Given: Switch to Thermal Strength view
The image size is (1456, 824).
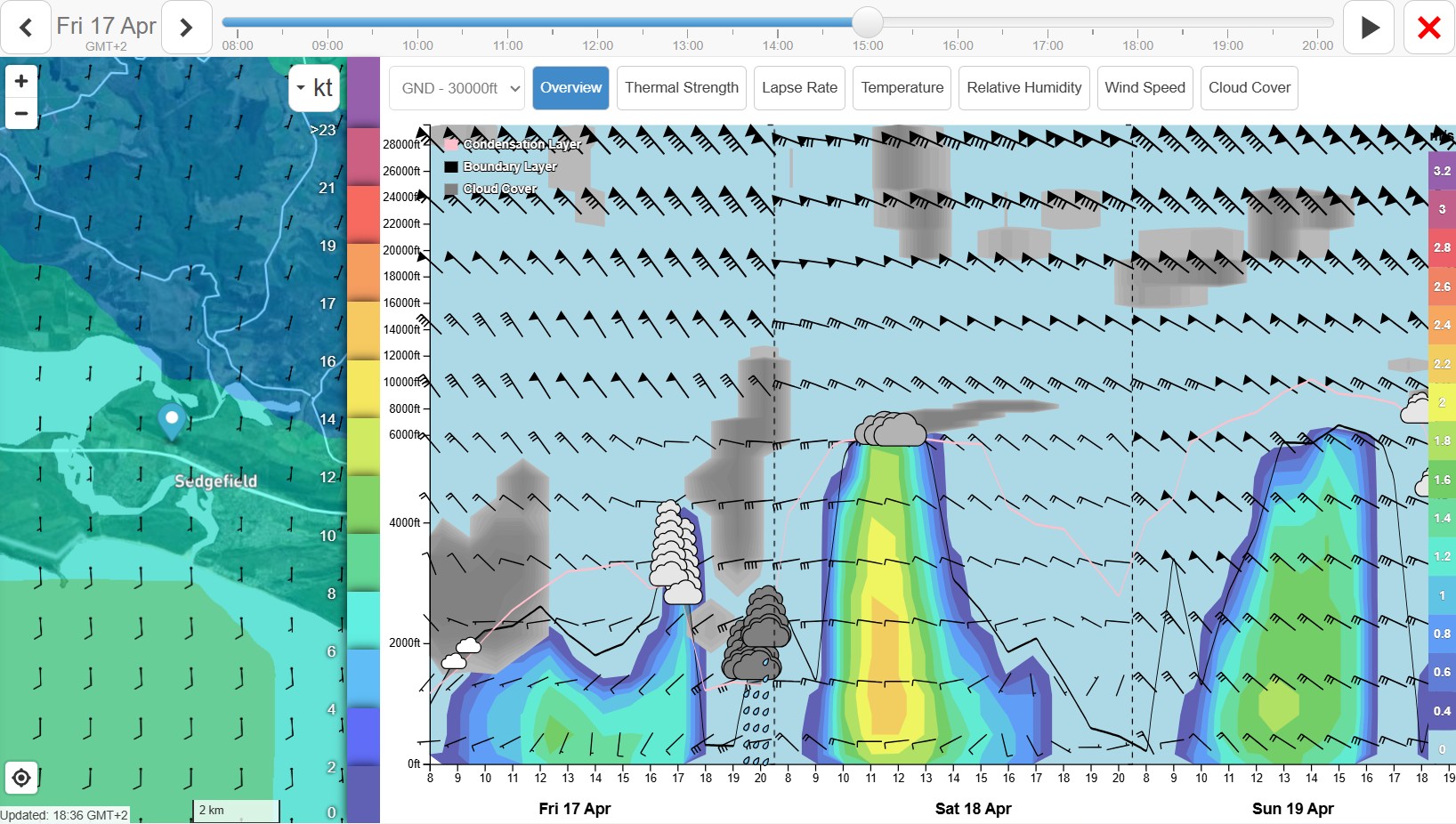Looking at the screenshot, I should (681, 88).
